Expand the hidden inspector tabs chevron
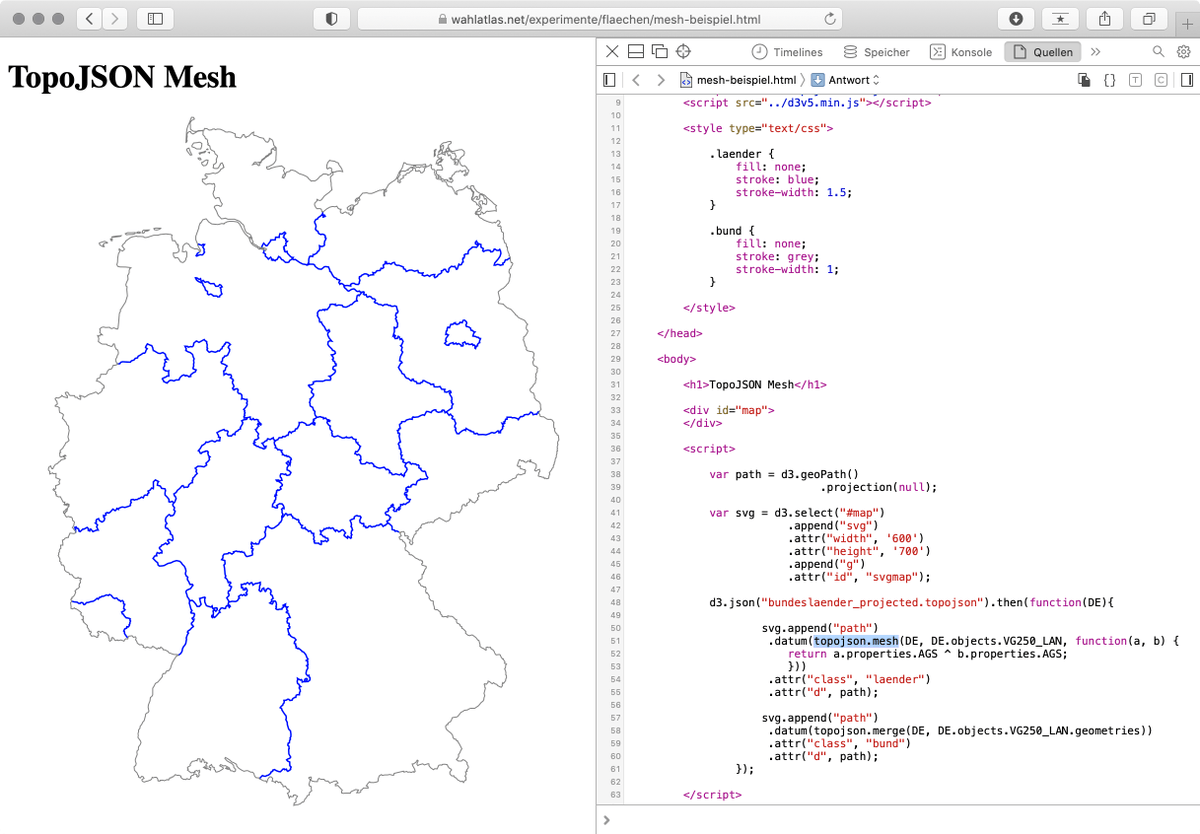Viewport: 1200px width, 834px height. tap(1096, 52)
